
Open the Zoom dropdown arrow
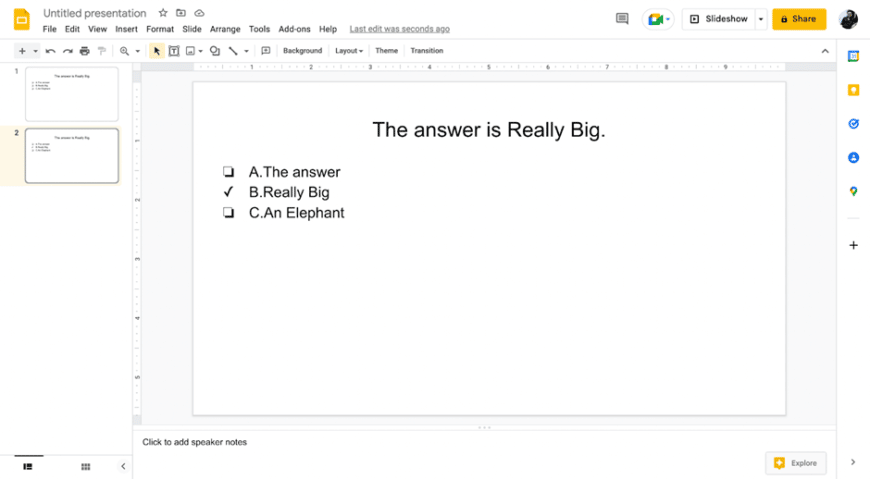tap(138, 51)
